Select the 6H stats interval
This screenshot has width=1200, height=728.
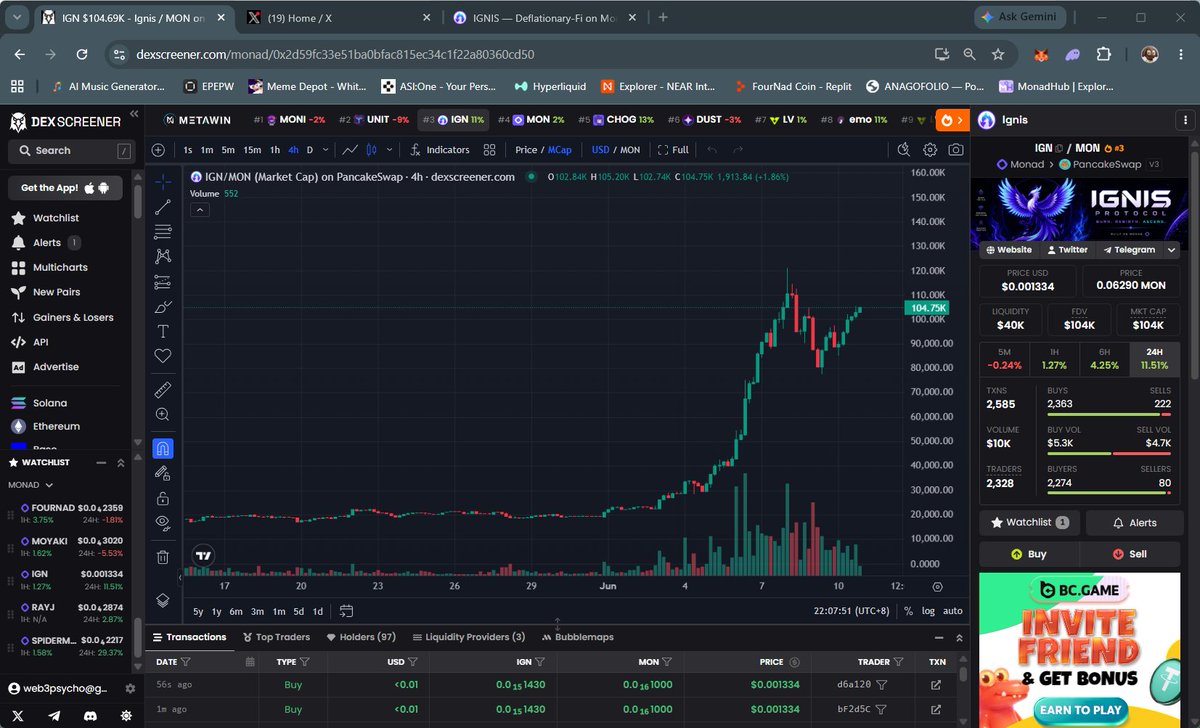[x=1105, y=358]
